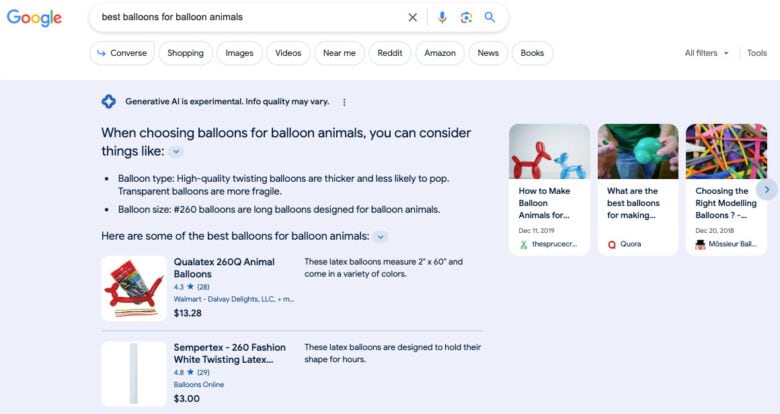Image resolution: width=780 pixels, height=414 pixels.
Task: Click the Balloons Online seller link
Action: click(x=198, y=385)
